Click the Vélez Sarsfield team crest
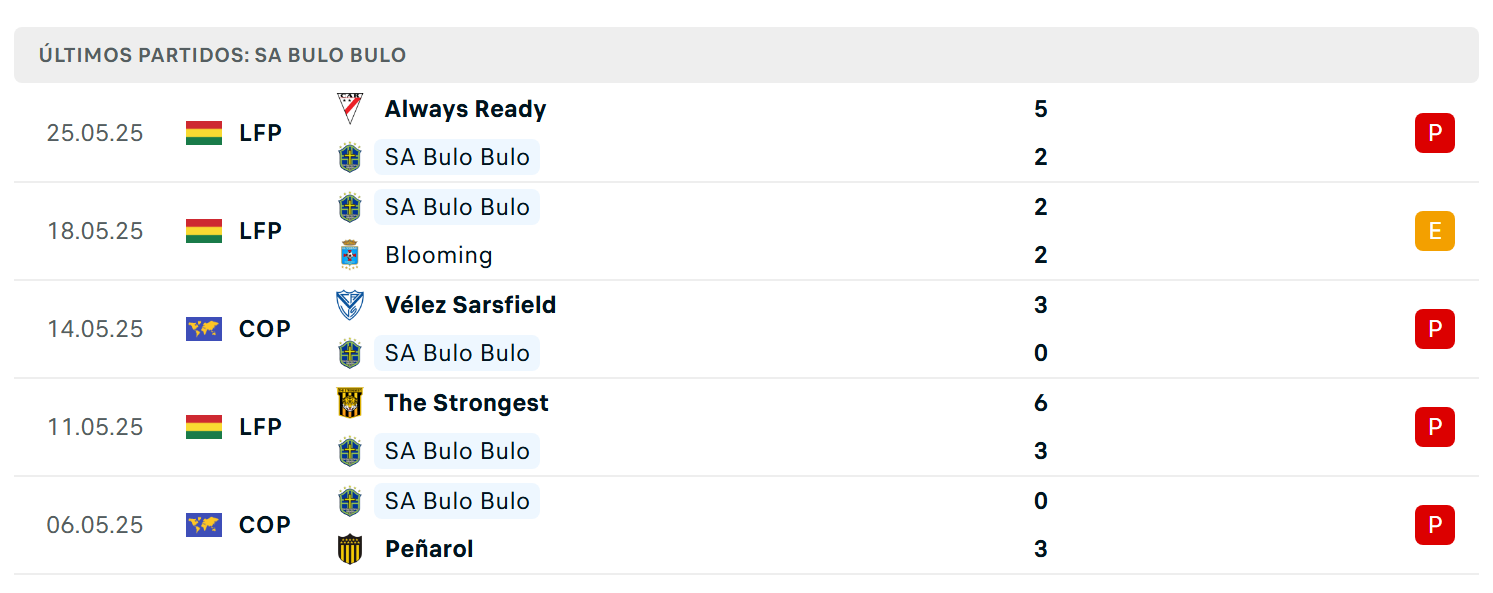 (x=350, y=305)
